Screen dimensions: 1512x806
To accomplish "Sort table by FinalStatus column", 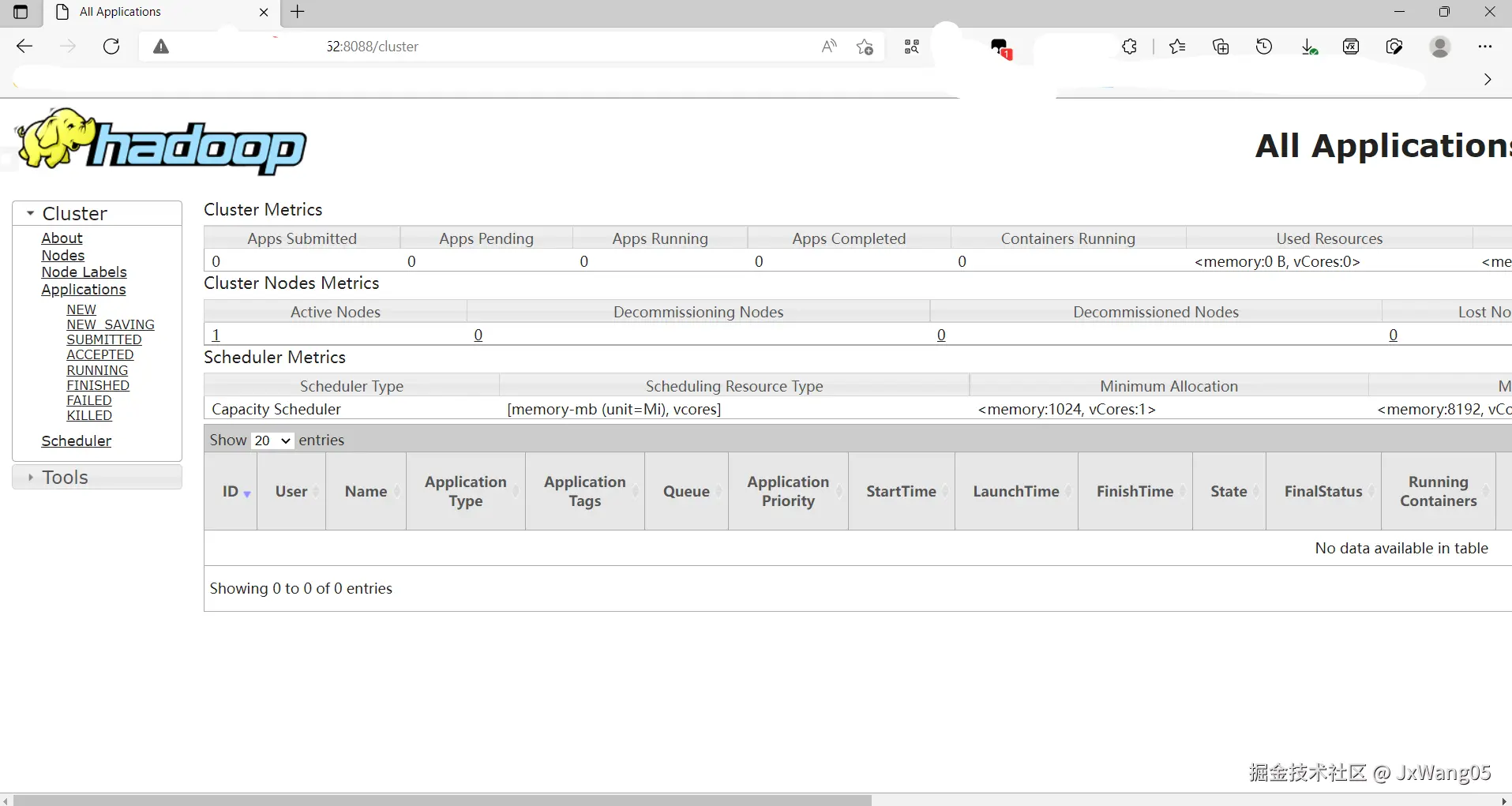I will coord(1324,491).
